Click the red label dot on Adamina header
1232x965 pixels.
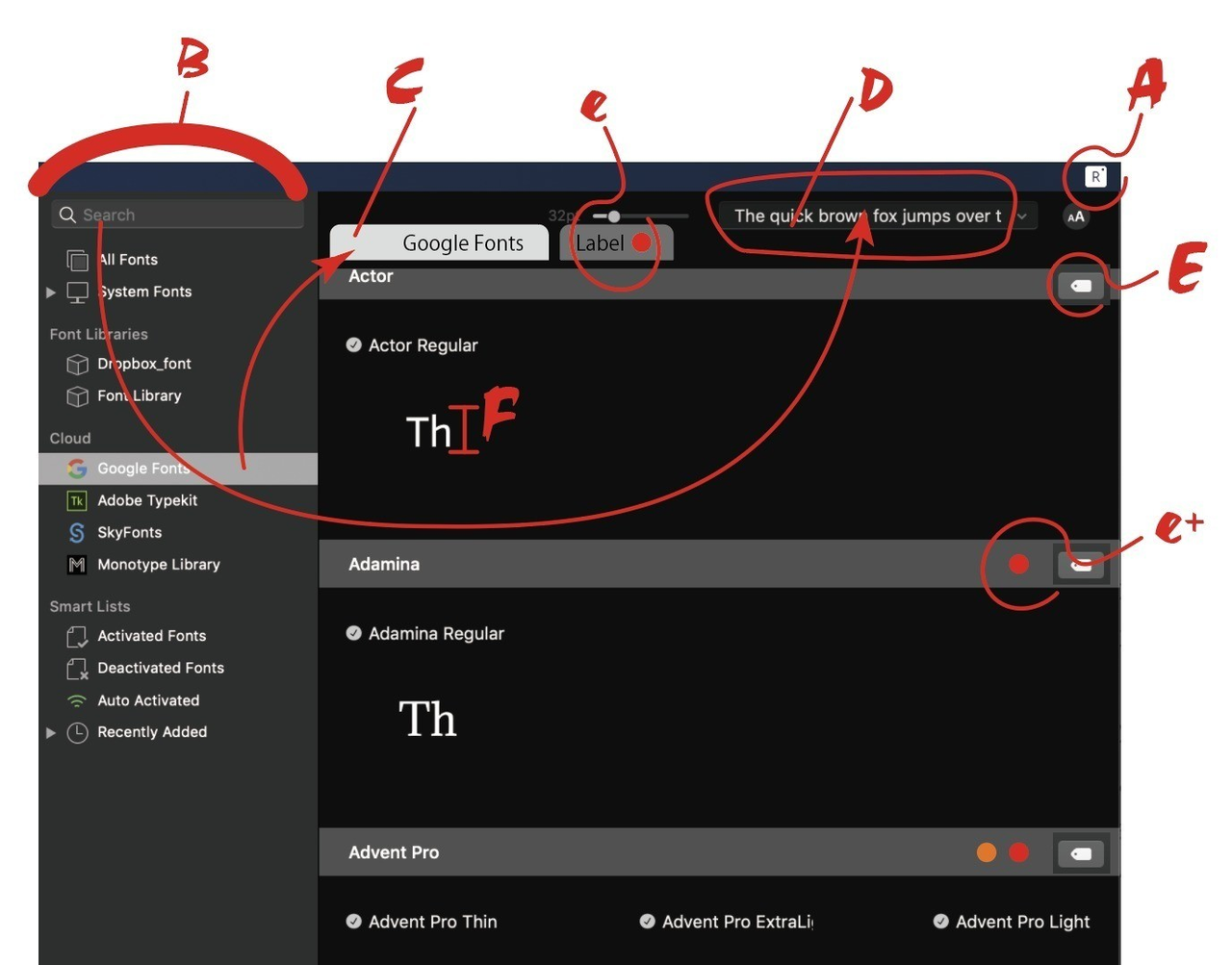click(x=1018, y=565)
